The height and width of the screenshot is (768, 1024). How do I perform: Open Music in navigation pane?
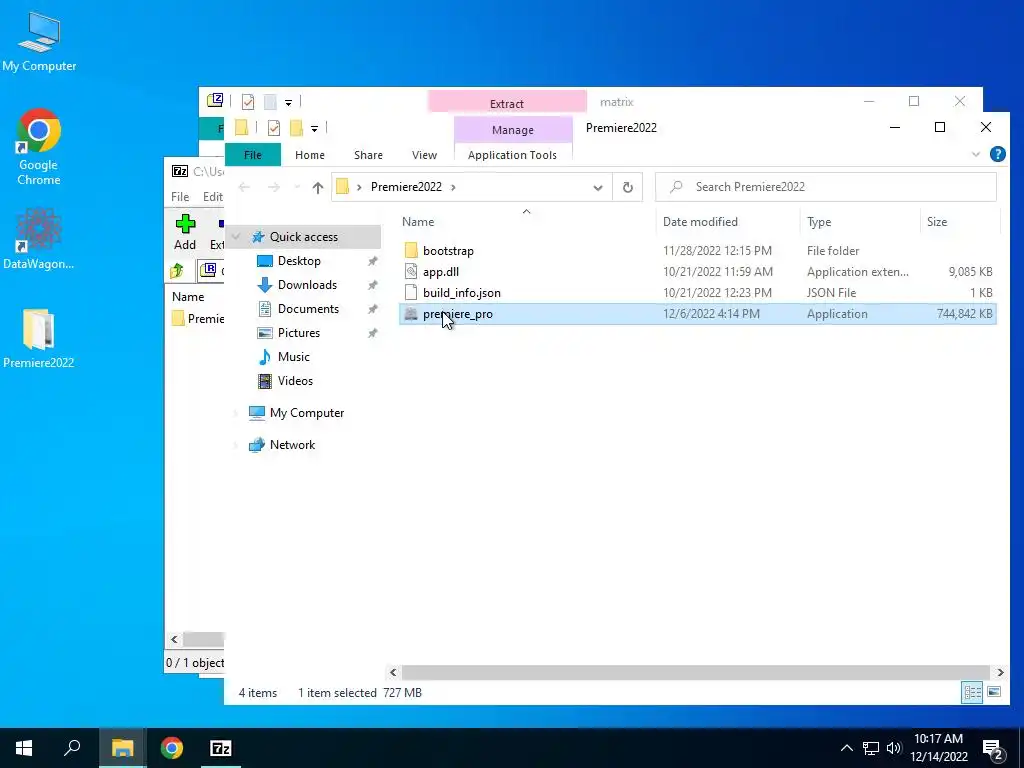pos(293,357)
